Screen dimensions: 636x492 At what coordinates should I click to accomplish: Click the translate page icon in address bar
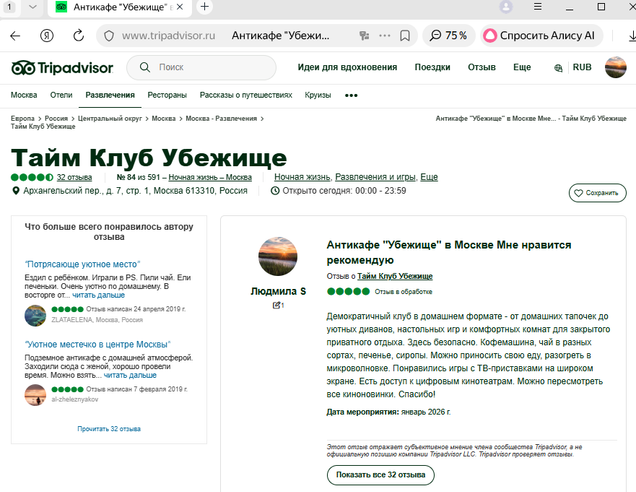[x=364, y=36]
